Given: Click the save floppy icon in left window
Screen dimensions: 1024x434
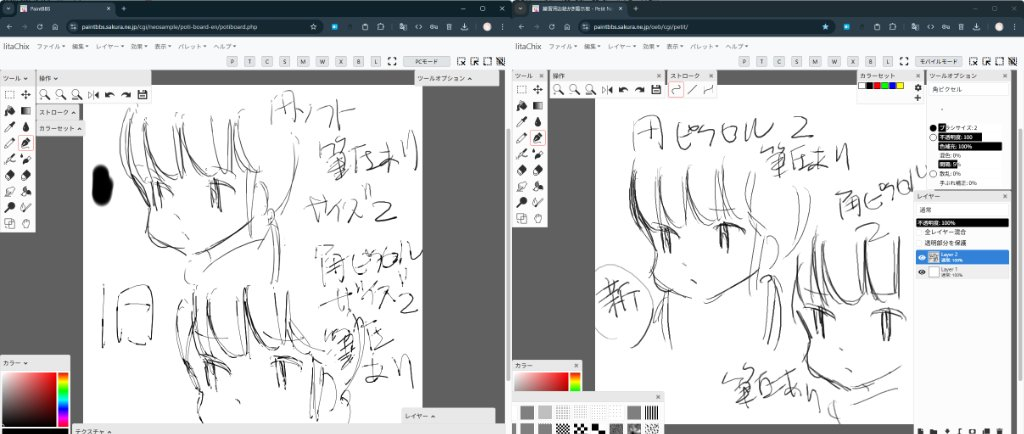Looking at the screenshot, I should click(x=143, y=94).
